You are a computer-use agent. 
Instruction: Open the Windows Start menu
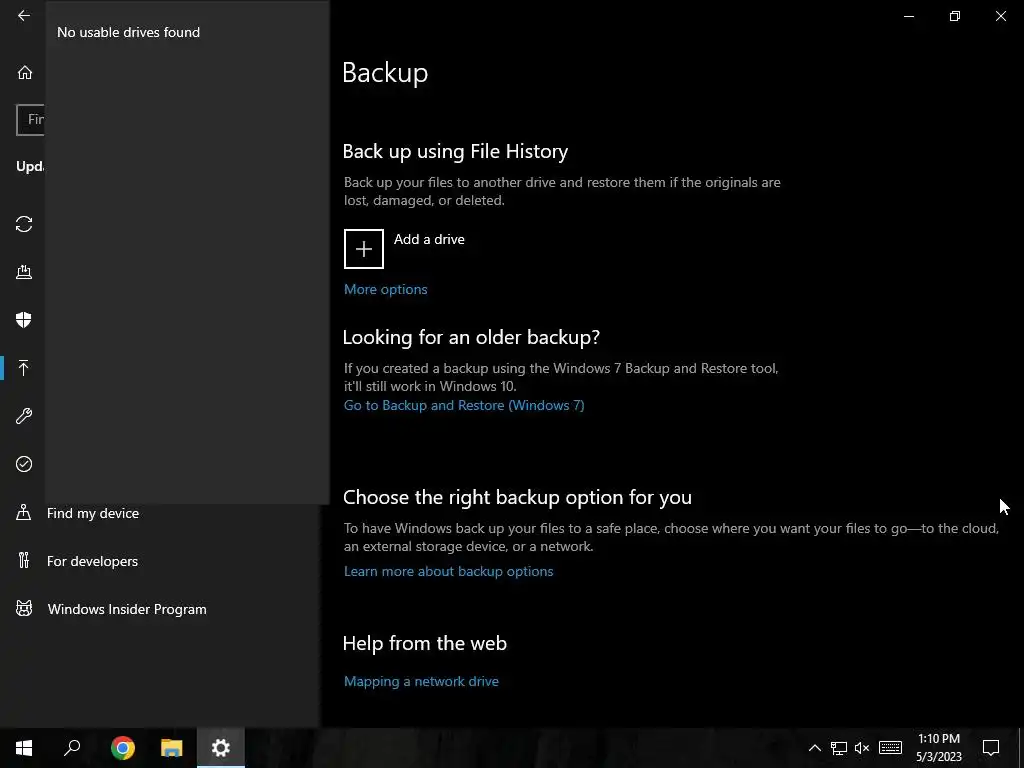[24, 748]
